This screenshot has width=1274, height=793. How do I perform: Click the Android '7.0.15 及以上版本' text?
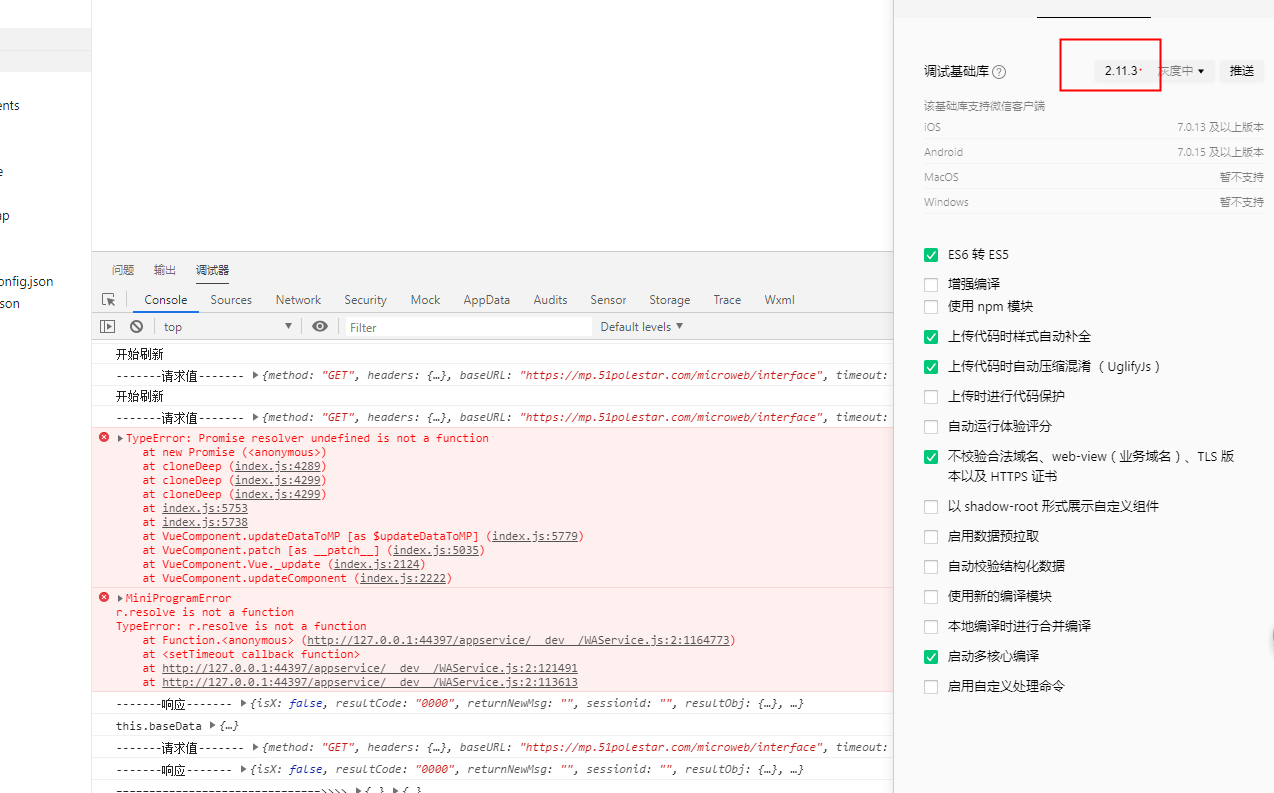tap(1220, 152)
